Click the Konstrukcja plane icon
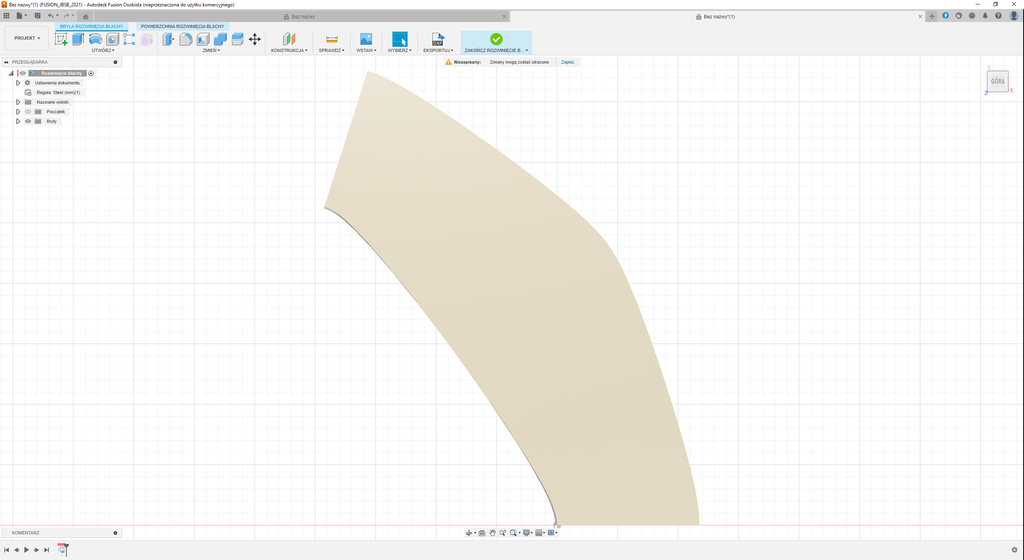The width and height of the screenshot is (1024, 560). click(x=288, y=39)
